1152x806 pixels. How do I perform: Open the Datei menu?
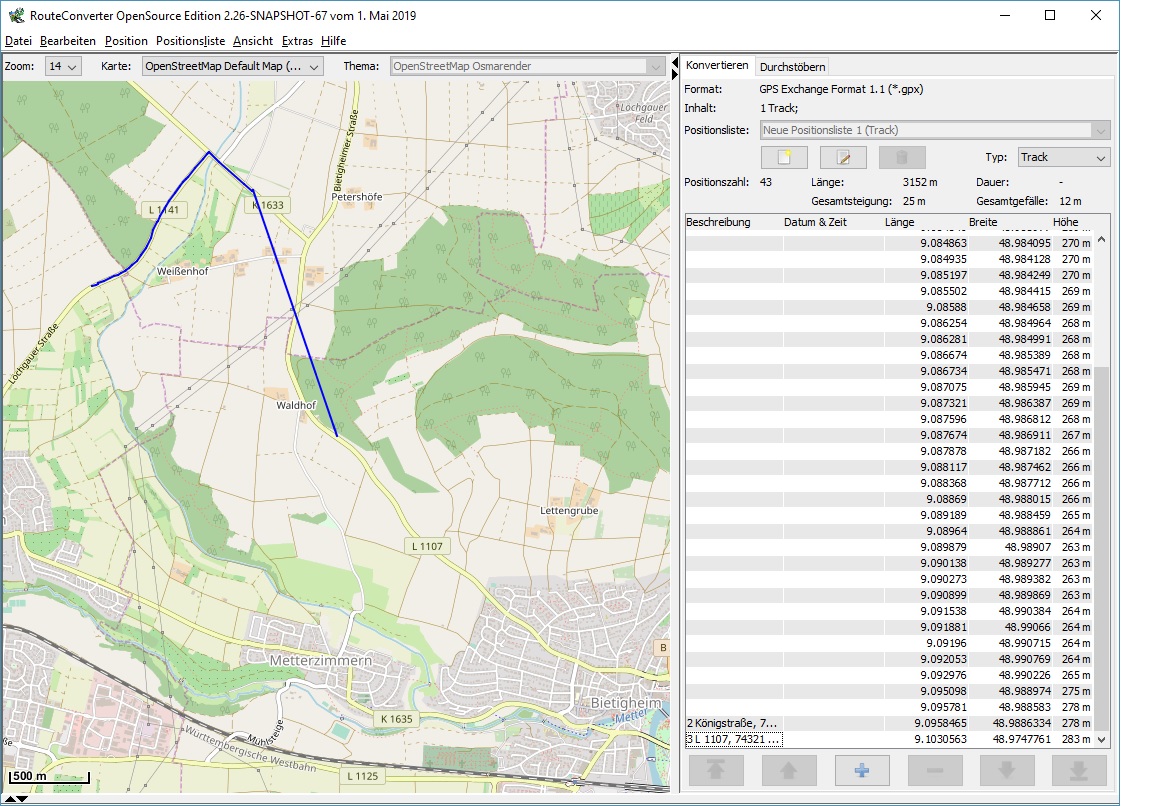pyautogui.click(x=18, y=41)
